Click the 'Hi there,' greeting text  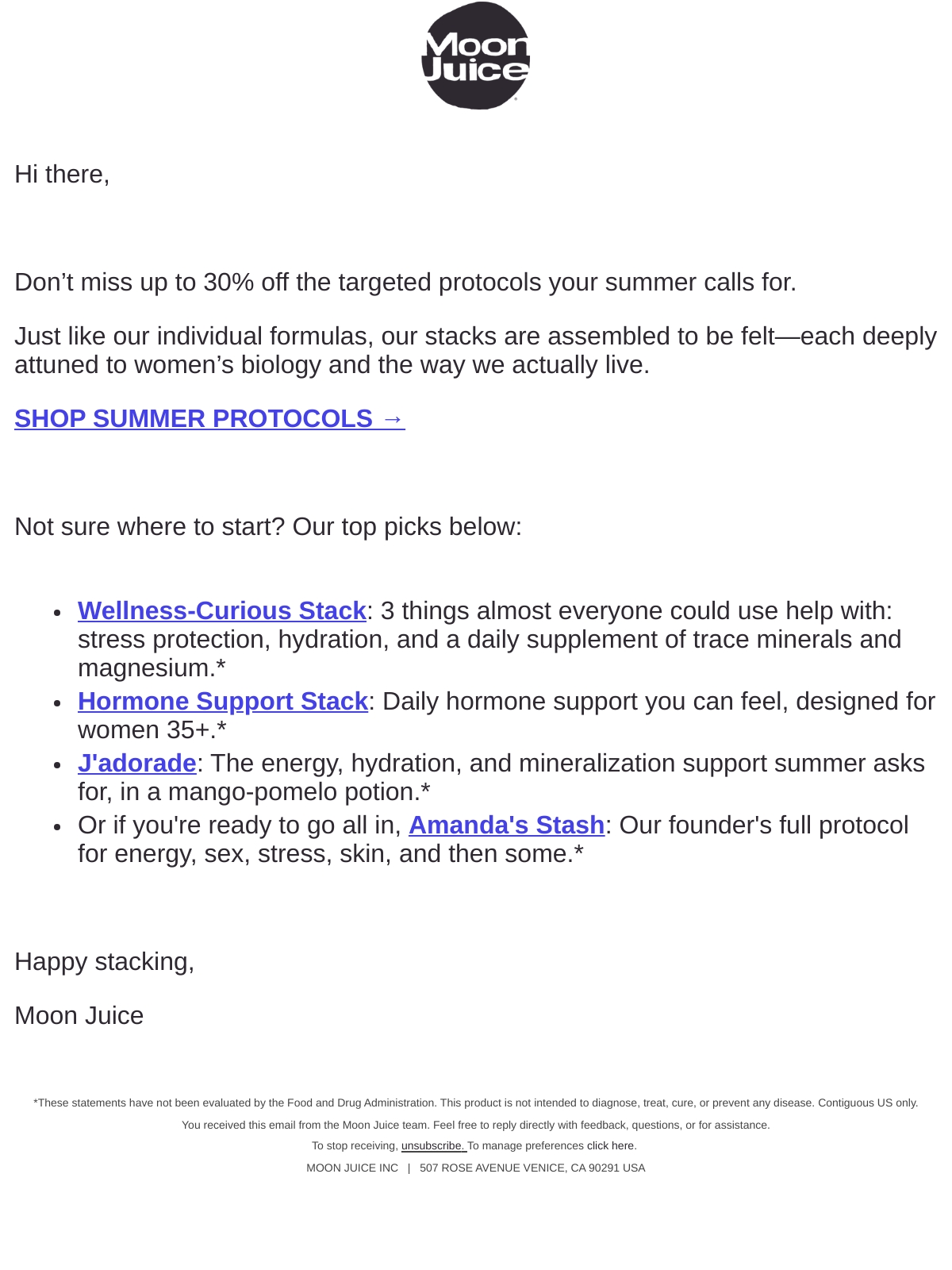click(x=62, y=174)
